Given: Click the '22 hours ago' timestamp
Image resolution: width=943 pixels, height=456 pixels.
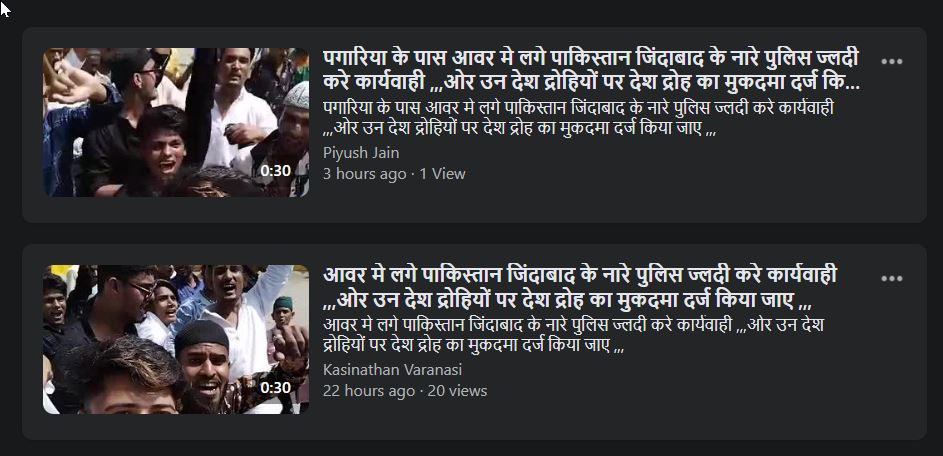Looking at the screenshot, I should tap(369, 391).
